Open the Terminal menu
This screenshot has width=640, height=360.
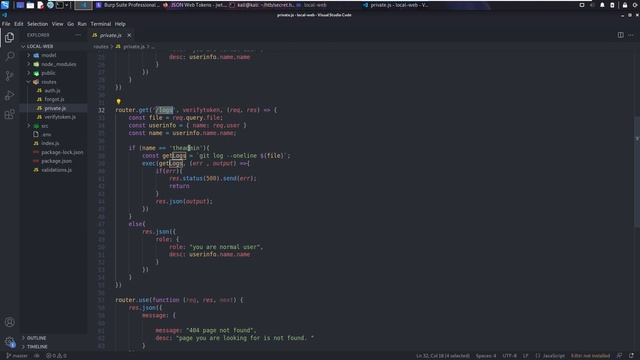101,24
